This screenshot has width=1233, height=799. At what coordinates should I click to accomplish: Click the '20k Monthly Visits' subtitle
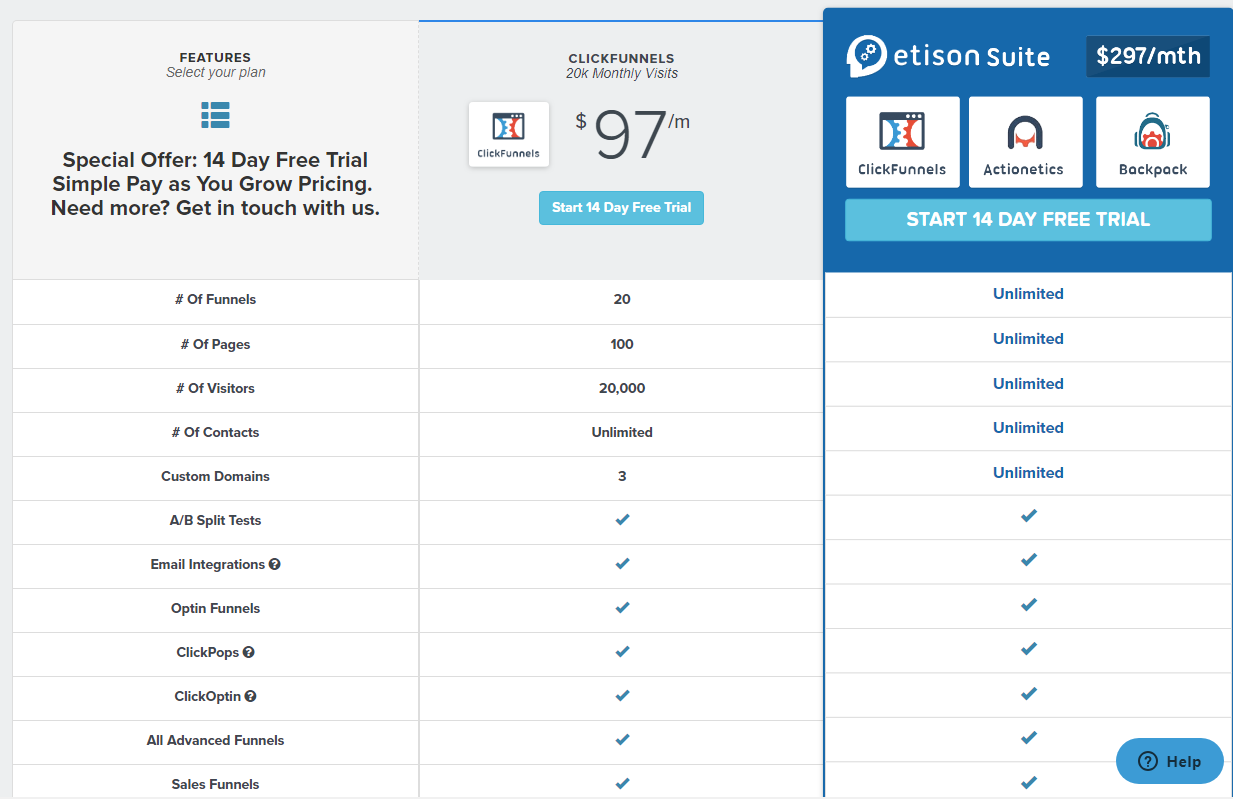pos(622,73)
